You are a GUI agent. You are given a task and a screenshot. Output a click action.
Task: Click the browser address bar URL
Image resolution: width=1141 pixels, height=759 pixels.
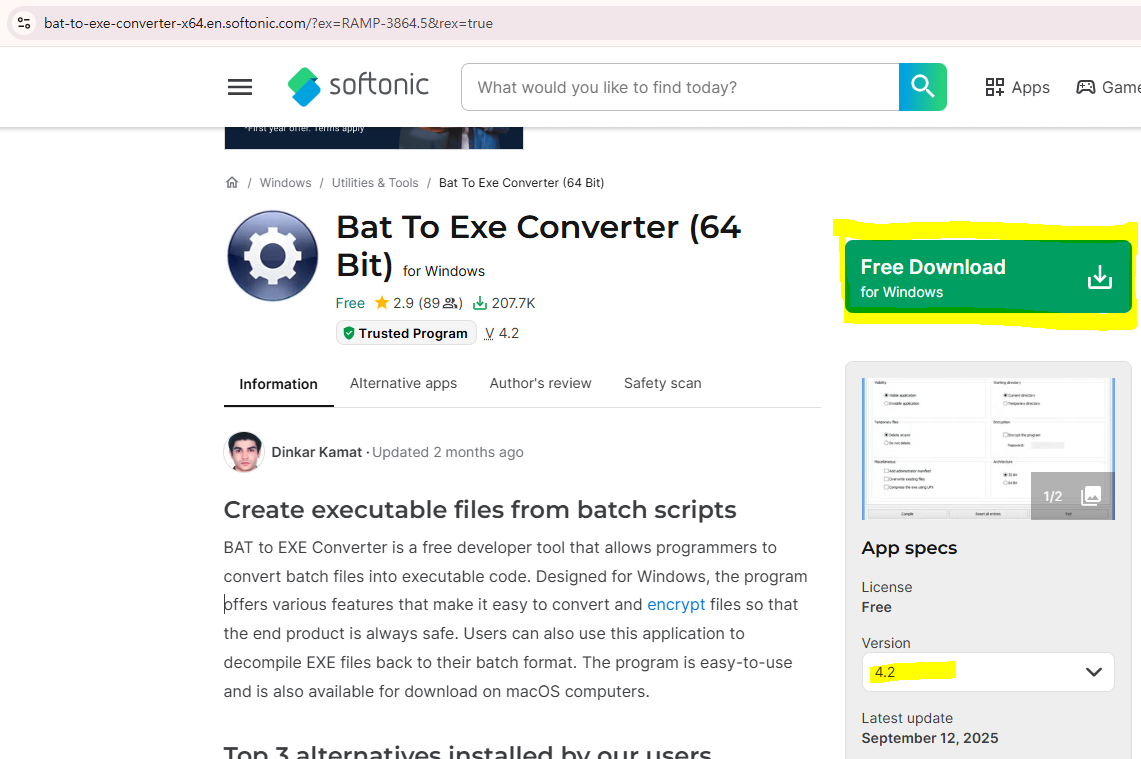point(269,23)
